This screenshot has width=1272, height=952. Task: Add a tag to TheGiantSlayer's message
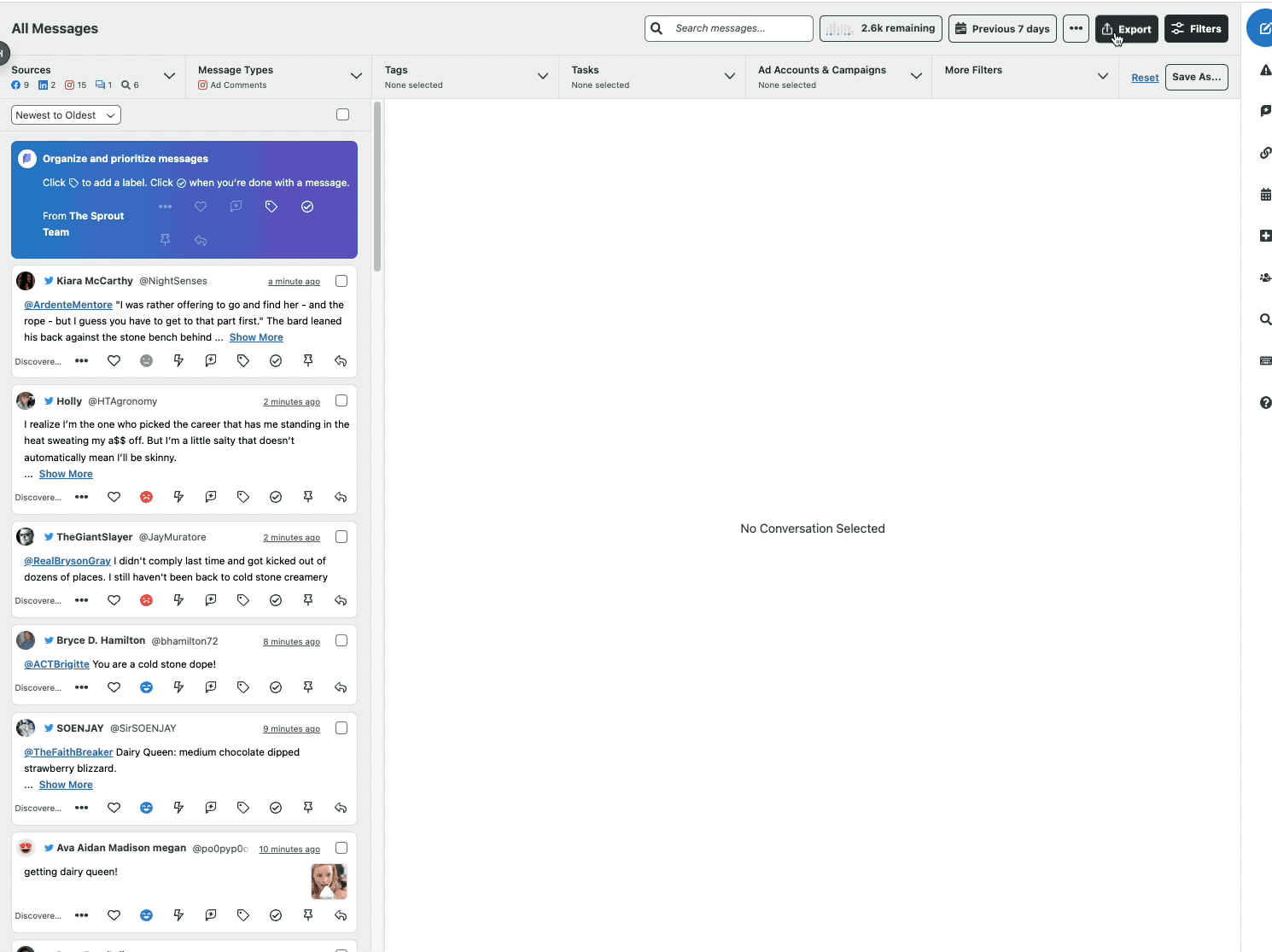243,600
